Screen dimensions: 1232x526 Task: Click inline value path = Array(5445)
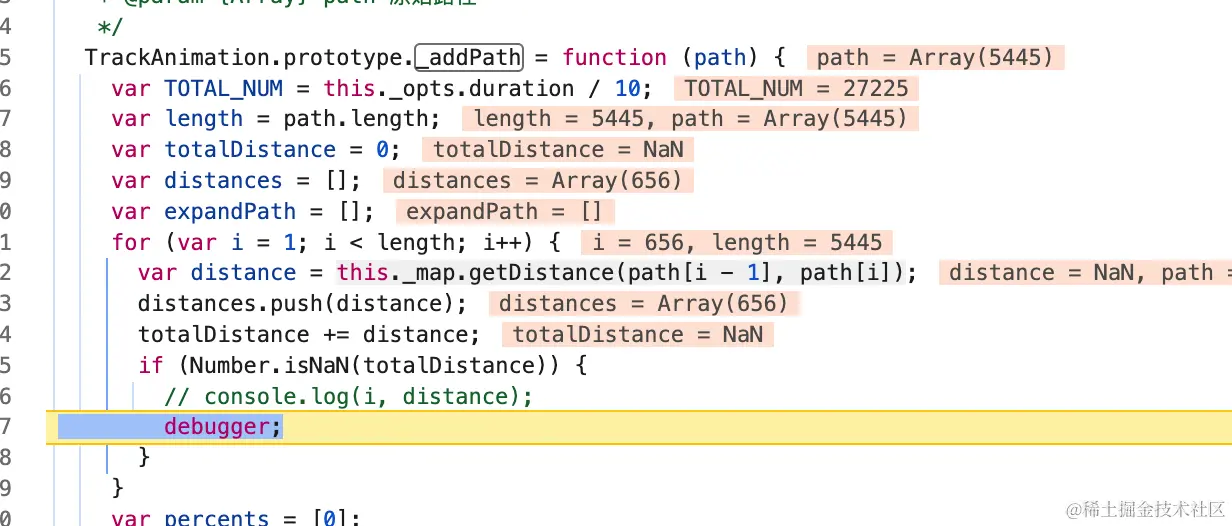[935, 58]
